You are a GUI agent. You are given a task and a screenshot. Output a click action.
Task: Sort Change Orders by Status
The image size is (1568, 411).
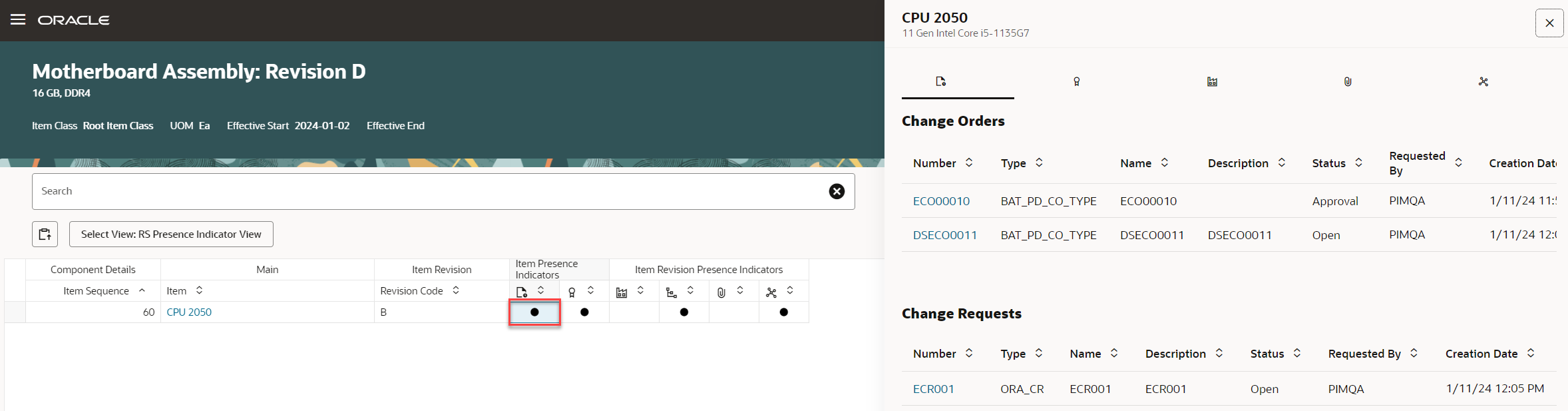[1359, 163]
